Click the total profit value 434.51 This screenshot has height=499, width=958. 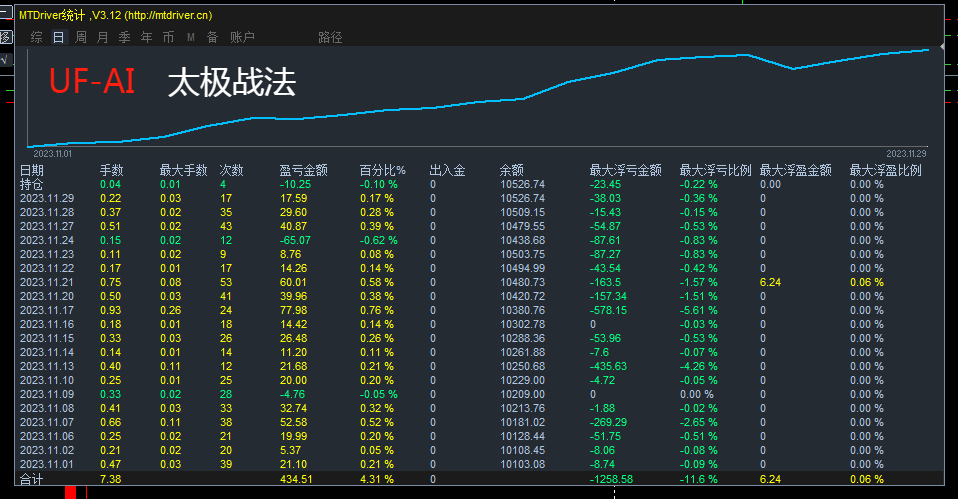(296, 480)
